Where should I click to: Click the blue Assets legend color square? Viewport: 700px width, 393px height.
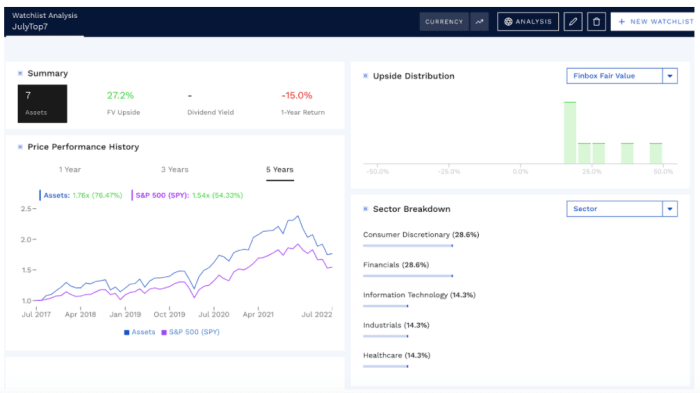click(126, 332)
